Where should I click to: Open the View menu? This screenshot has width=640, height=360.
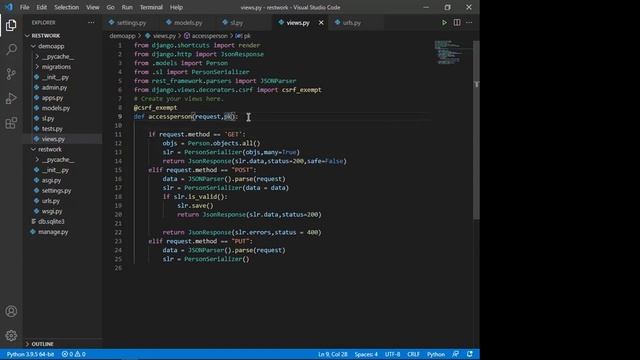pos(93,7)
